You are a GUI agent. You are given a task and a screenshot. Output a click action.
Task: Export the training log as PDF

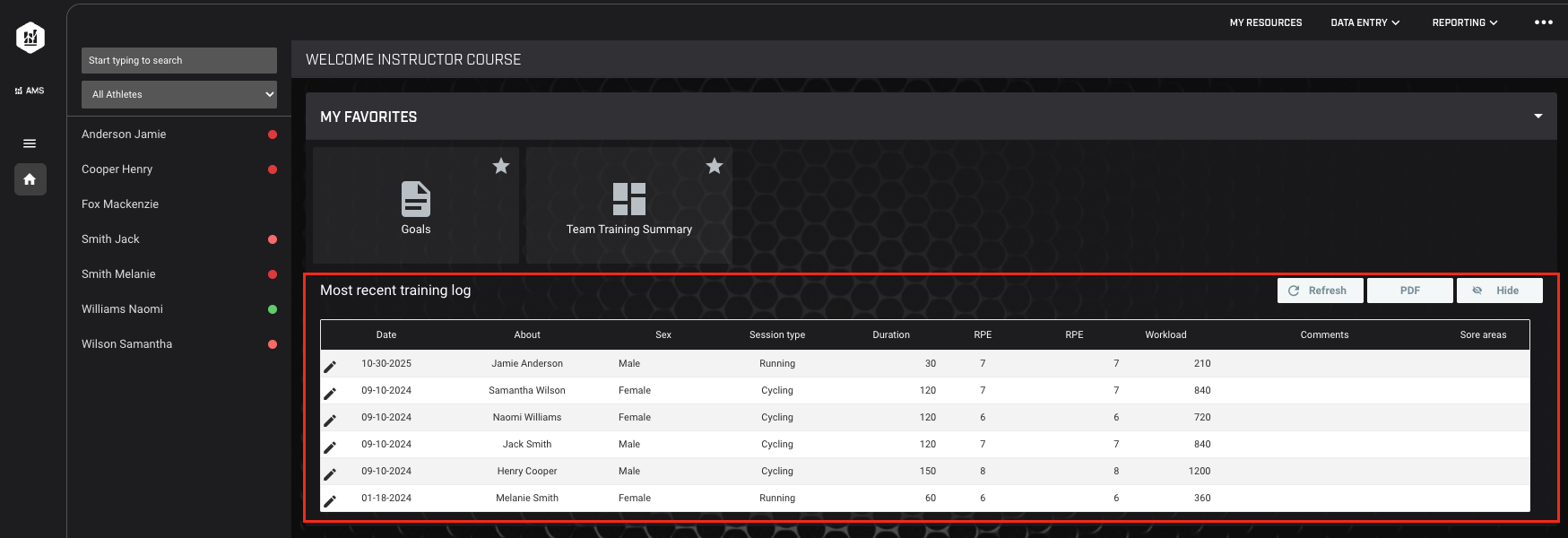click(x=1410, y=291)
